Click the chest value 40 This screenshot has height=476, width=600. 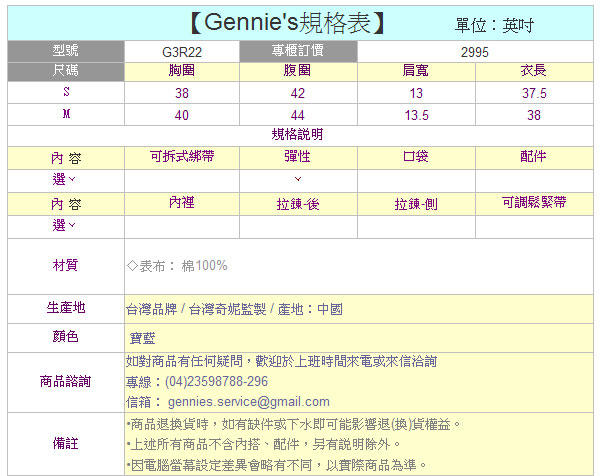pos(182,115)
